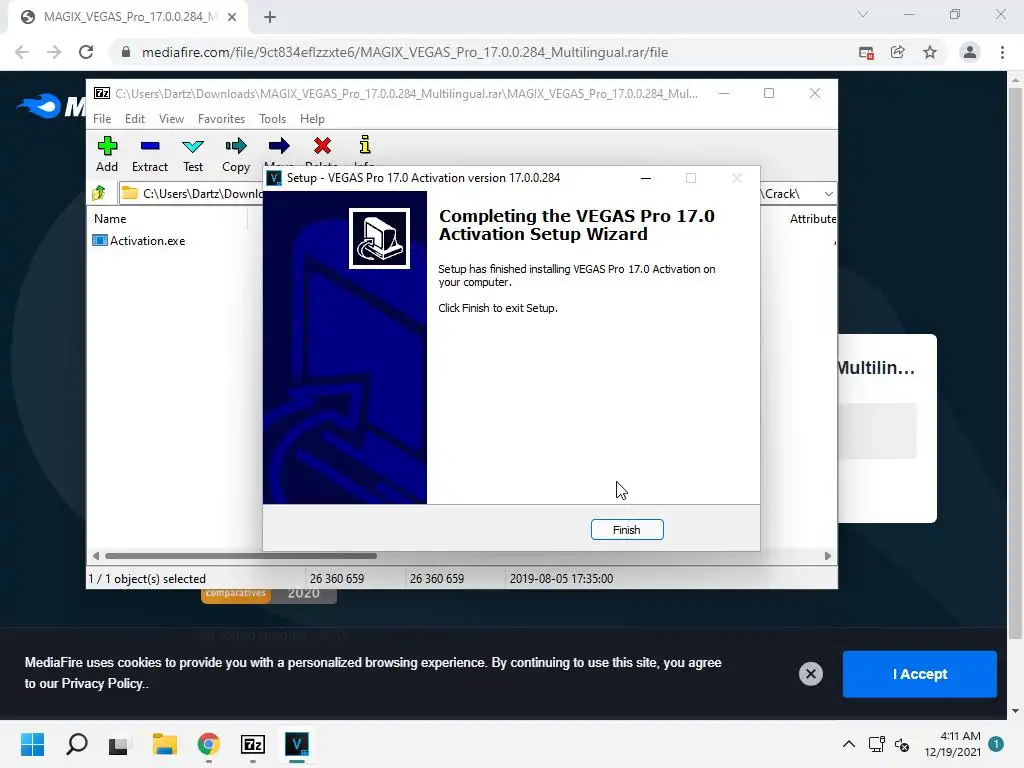1024x768 pixels.
Task: Open Task View on the taskbar
Action: tap(120, 744)
